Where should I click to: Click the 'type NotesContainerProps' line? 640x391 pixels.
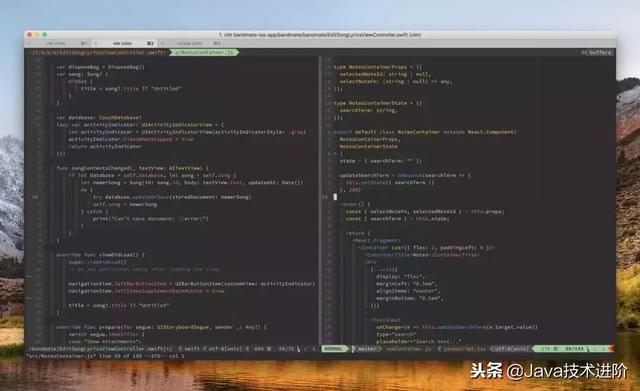coord(378,67)
